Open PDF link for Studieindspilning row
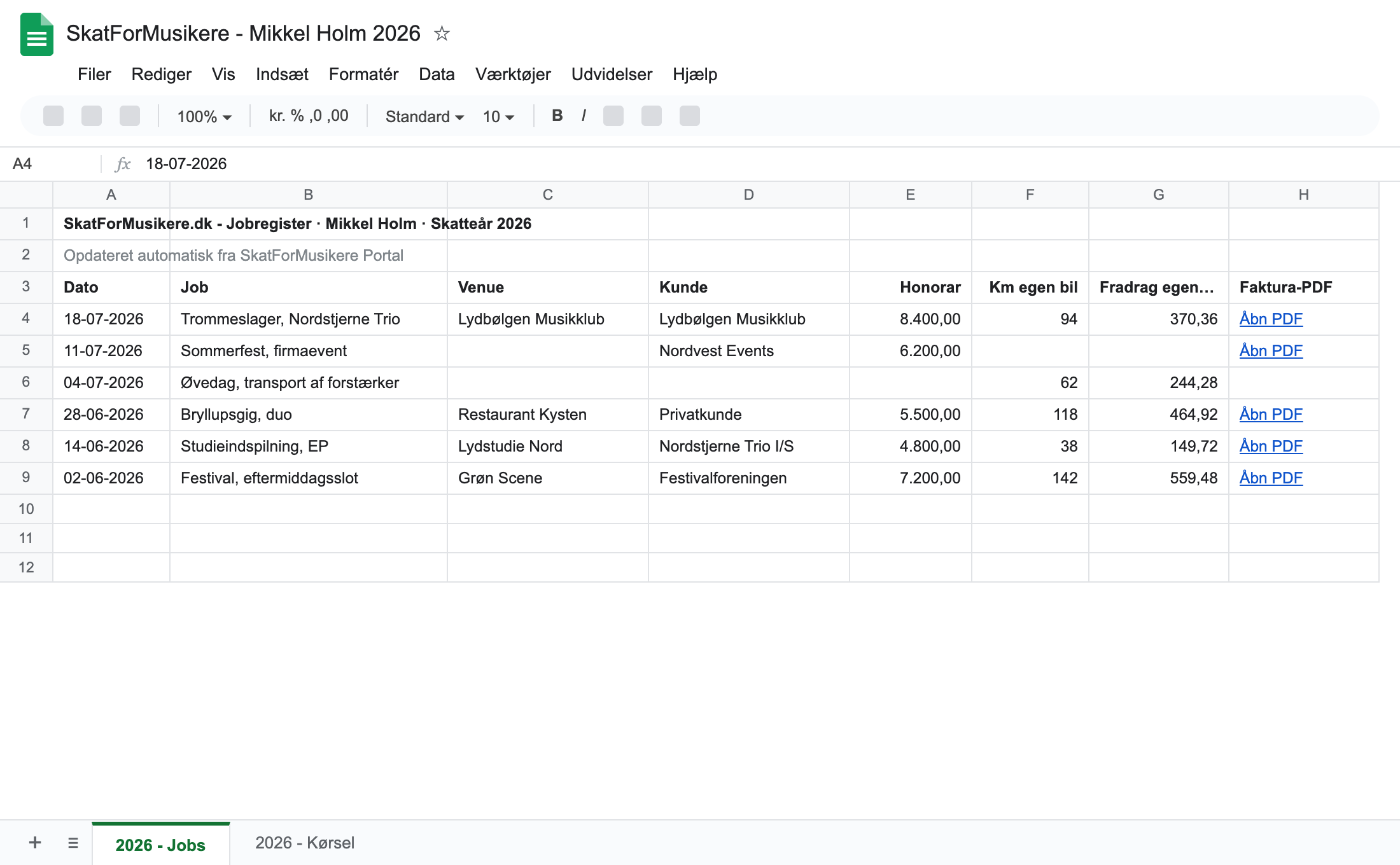Viewport: 1400px width, 865px height. (1271, 446)
